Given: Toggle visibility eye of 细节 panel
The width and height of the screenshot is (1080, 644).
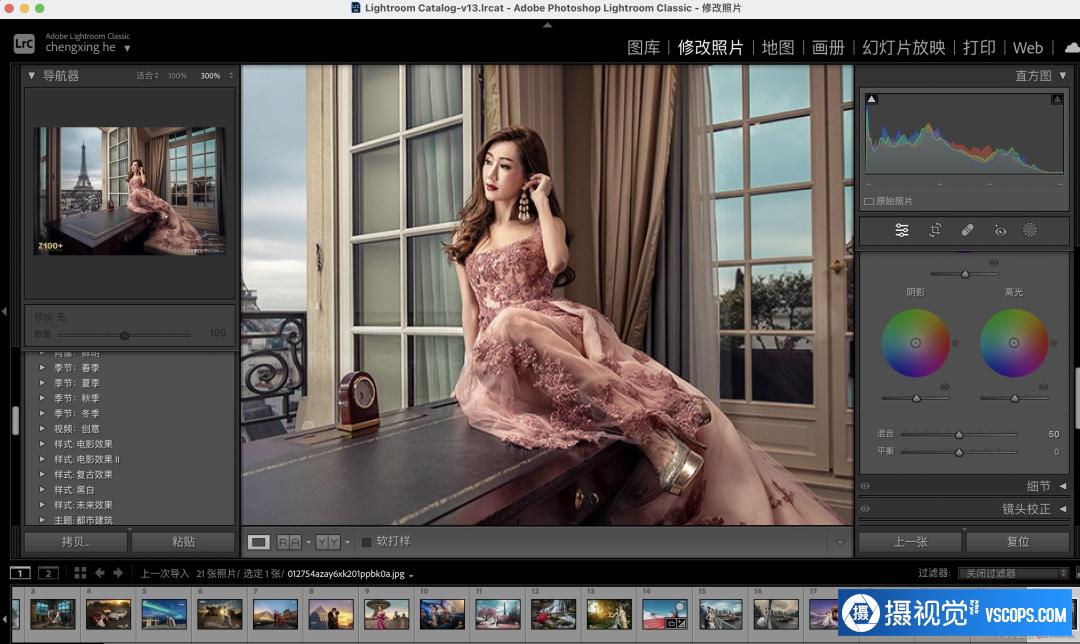Looking at the screenshot, I should tap(865, 486).
